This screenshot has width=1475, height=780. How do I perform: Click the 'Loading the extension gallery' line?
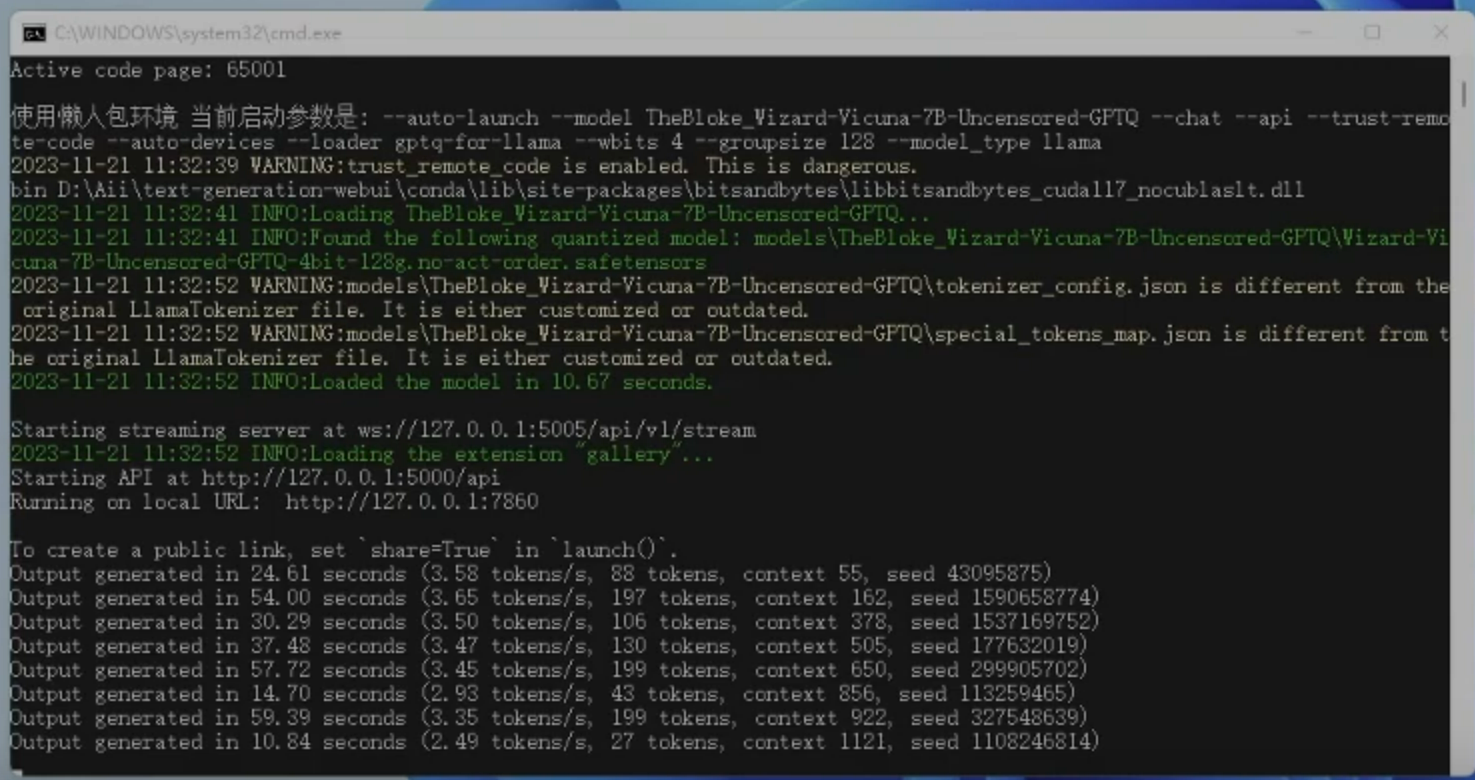[x=362, y=454]
